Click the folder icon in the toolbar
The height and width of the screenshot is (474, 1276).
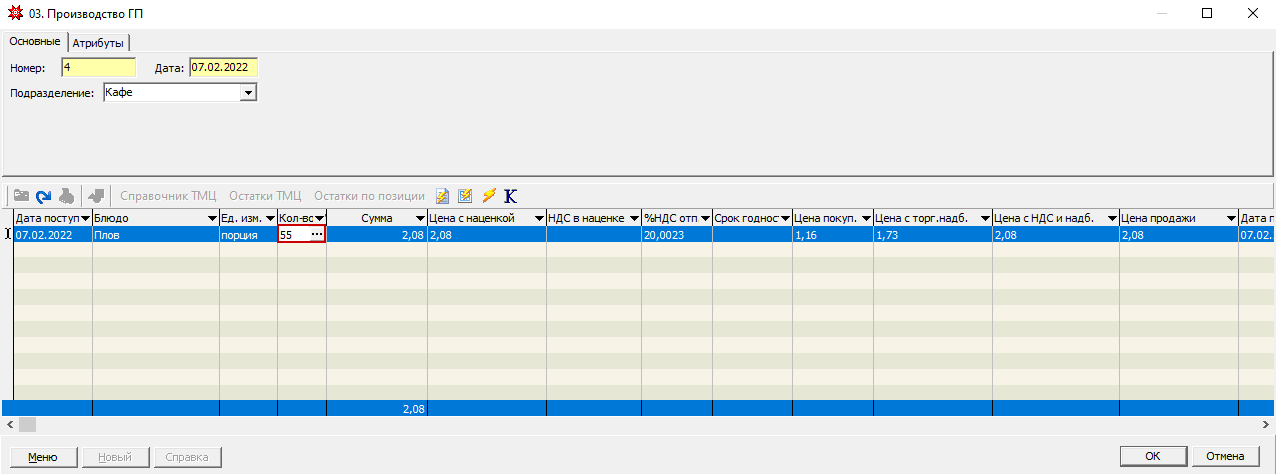pos(21,196)
